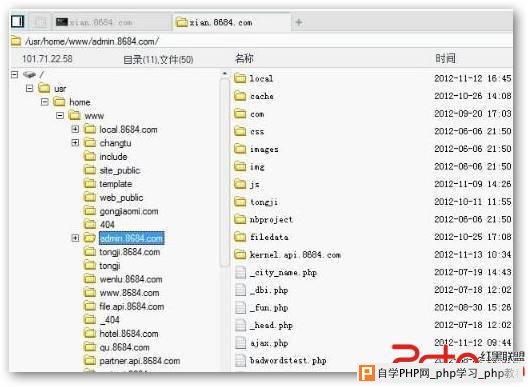Expand the changtu folder node

point(75,143)
